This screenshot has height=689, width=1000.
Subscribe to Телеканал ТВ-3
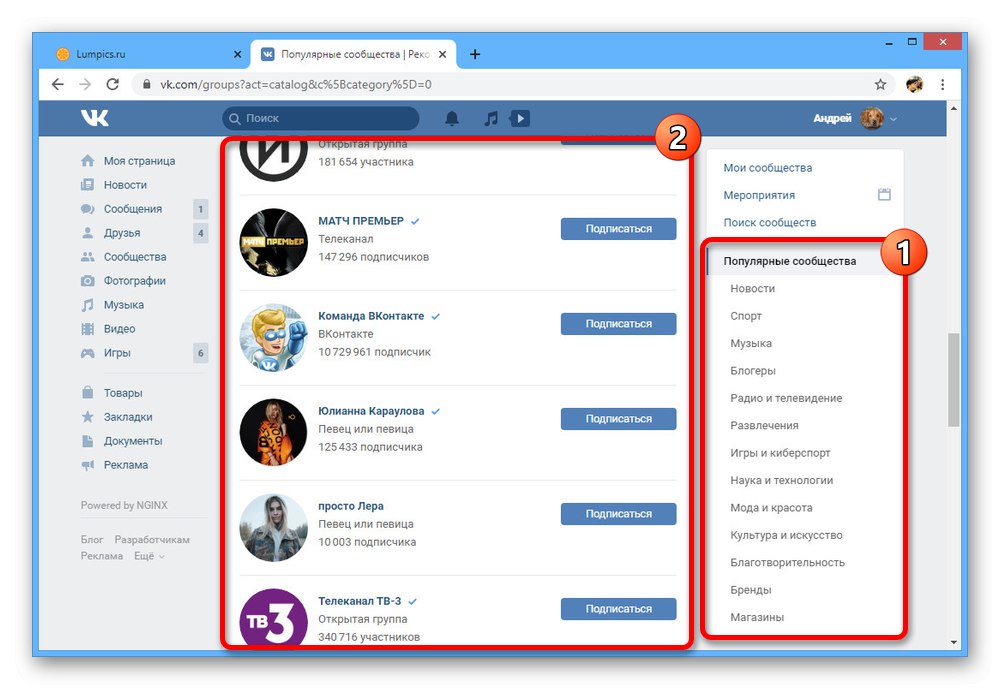(x=618, y=609)
